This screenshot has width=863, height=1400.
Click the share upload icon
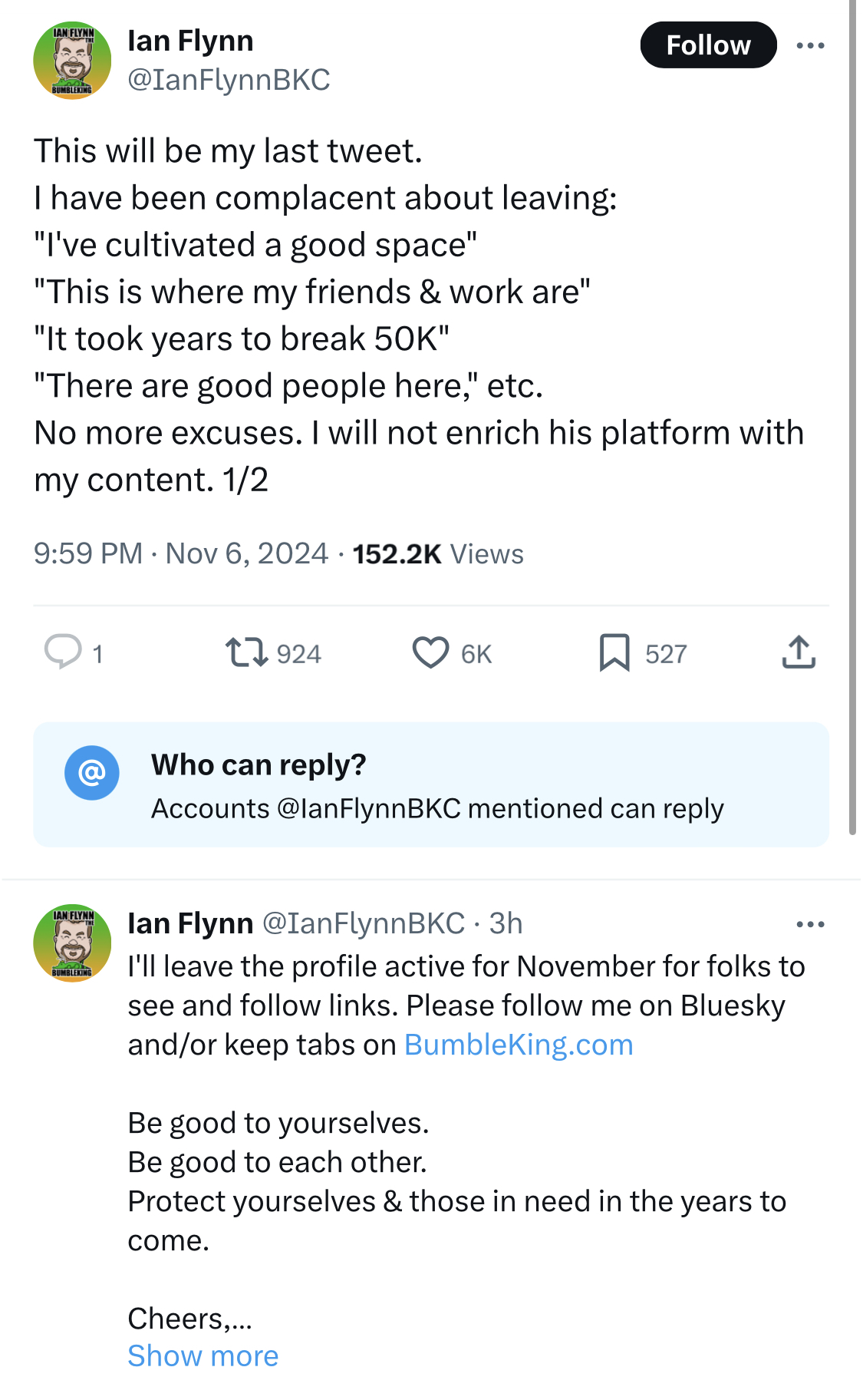tap(799, 652)
